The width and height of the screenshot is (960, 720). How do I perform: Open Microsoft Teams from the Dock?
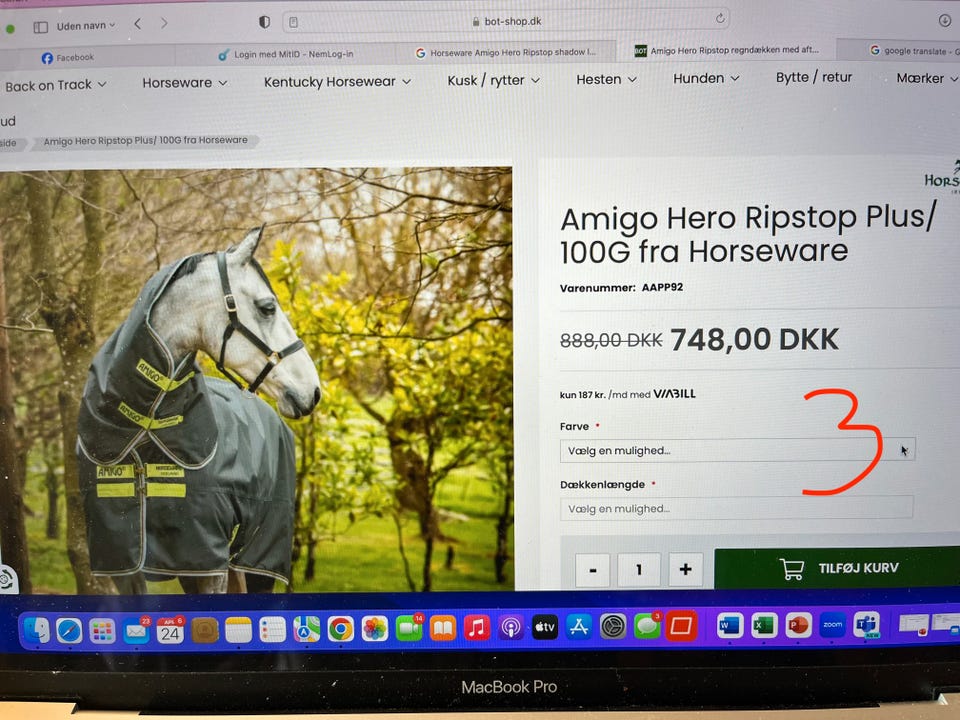867,624
